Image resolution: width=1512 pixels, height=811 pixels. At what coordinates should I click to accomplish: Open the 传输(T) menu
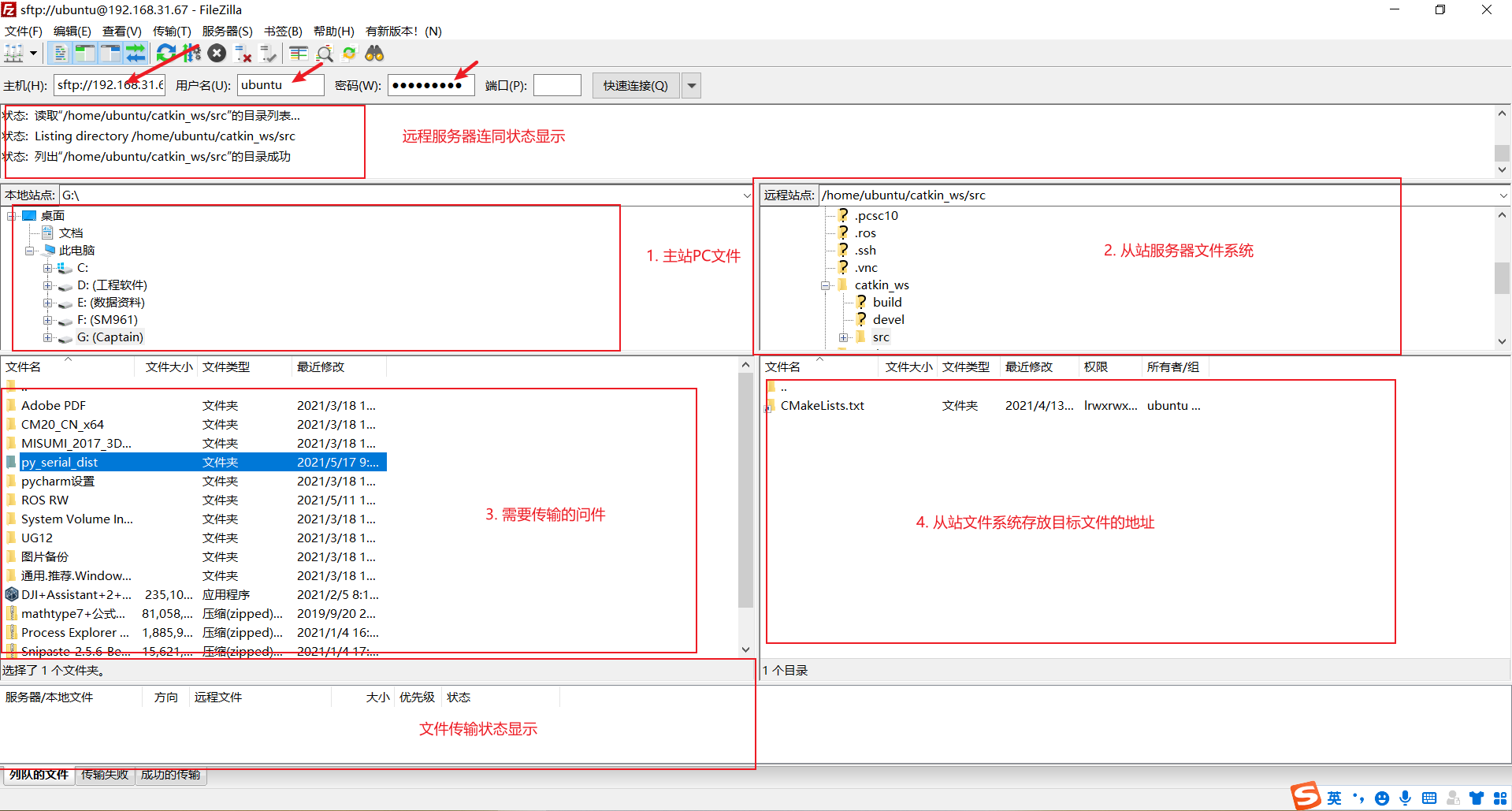172,32
